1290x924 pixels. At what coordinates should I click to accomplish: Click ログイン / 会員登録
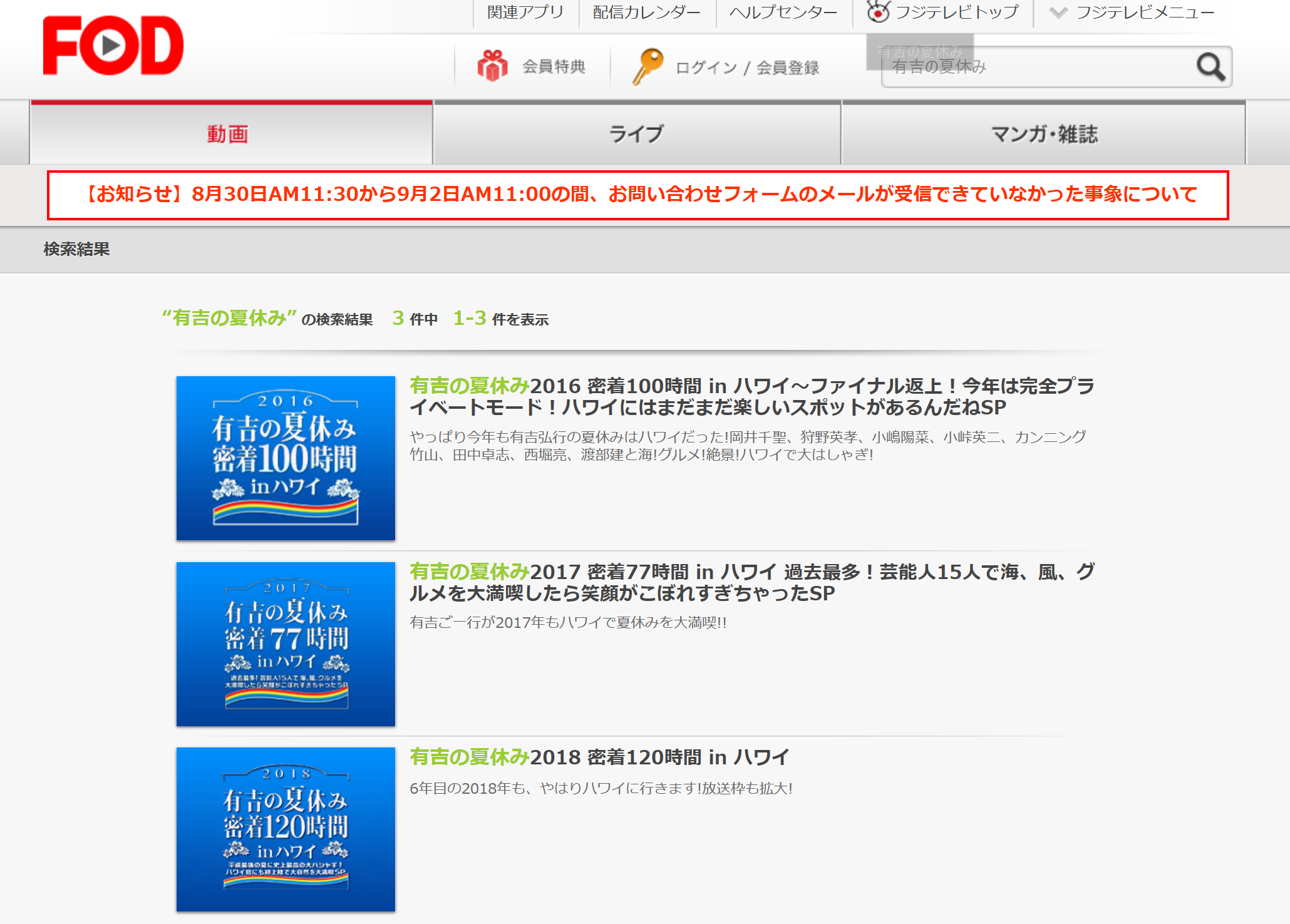point(747,68)
